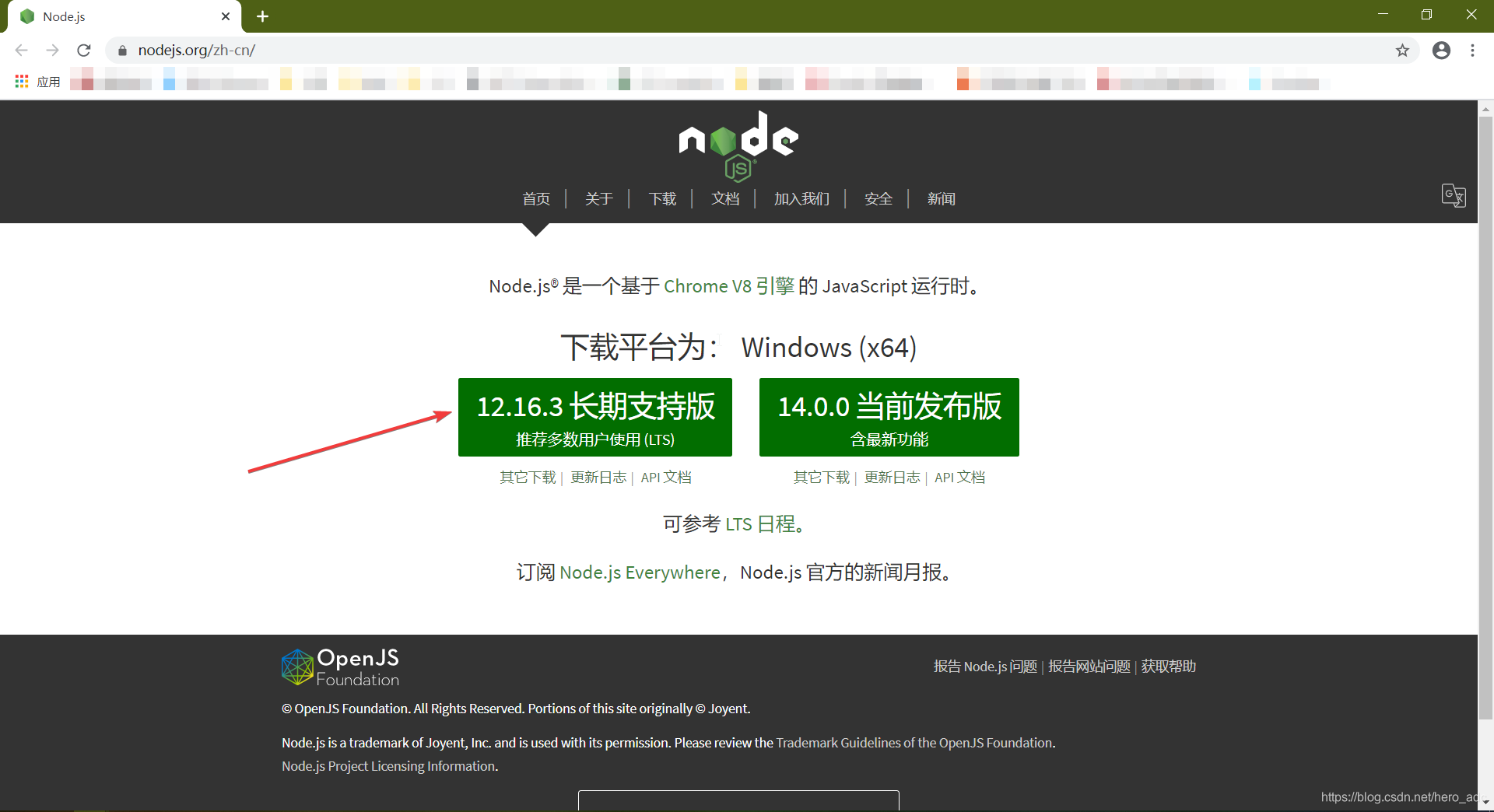Click the 获取帮助 footer link
Viewport: 1494px width, 812px height.
pos(1167,666)
